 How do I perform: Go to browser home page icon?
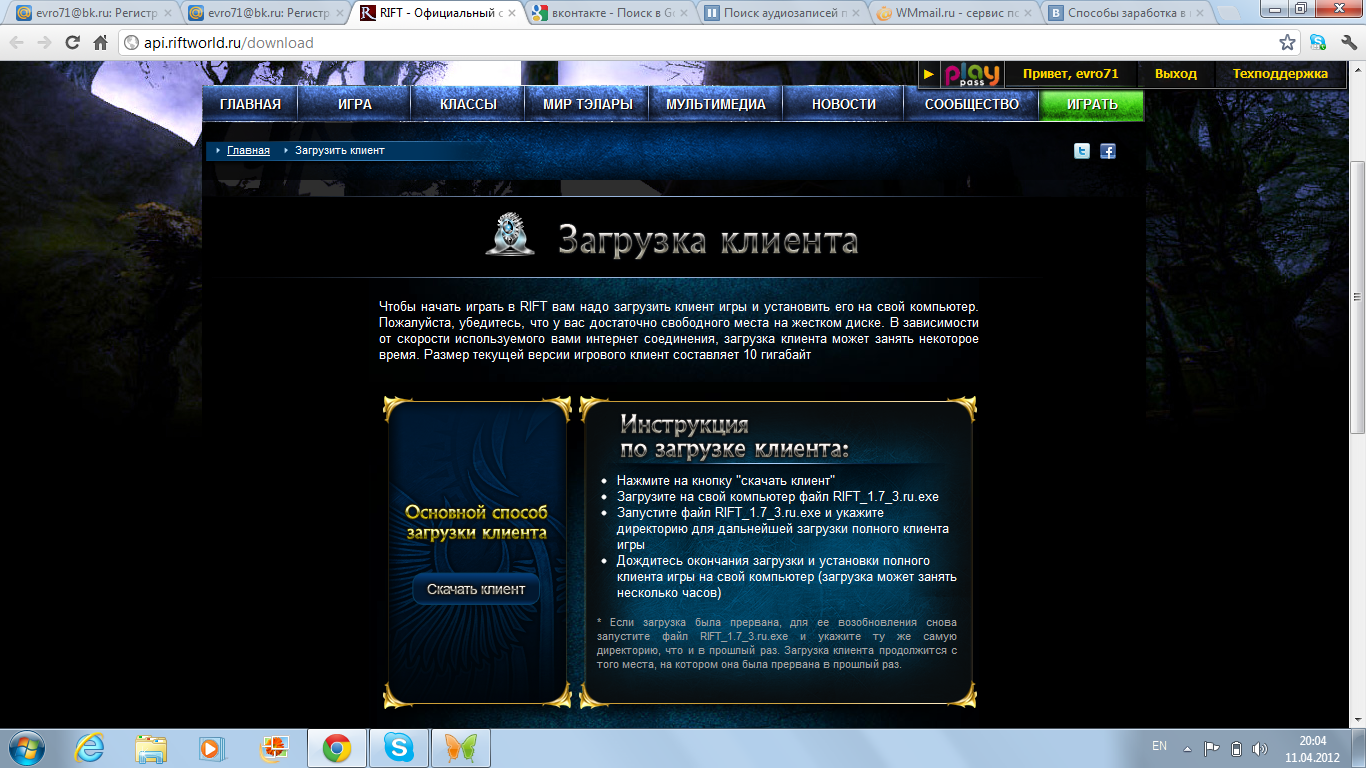tap(100, 43)
